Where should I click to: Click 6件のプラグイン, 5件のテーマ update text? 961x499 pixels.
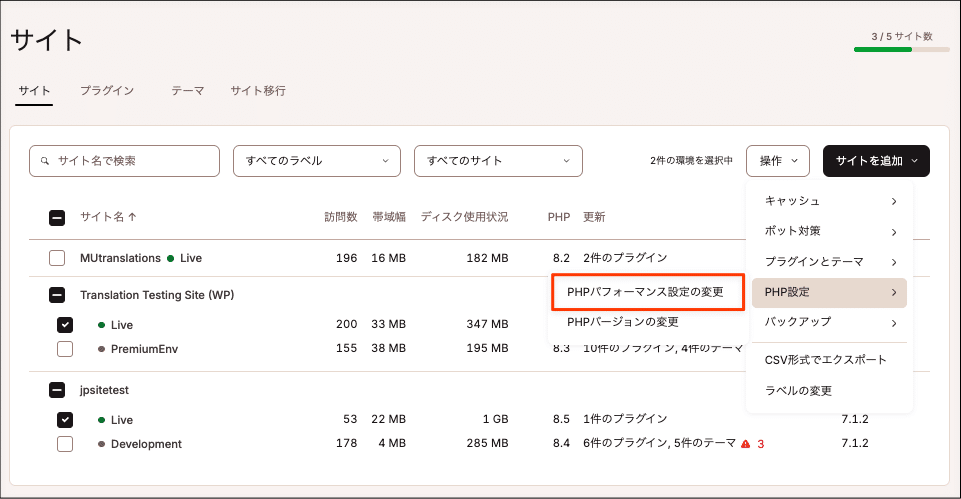(x=659, y=443)
